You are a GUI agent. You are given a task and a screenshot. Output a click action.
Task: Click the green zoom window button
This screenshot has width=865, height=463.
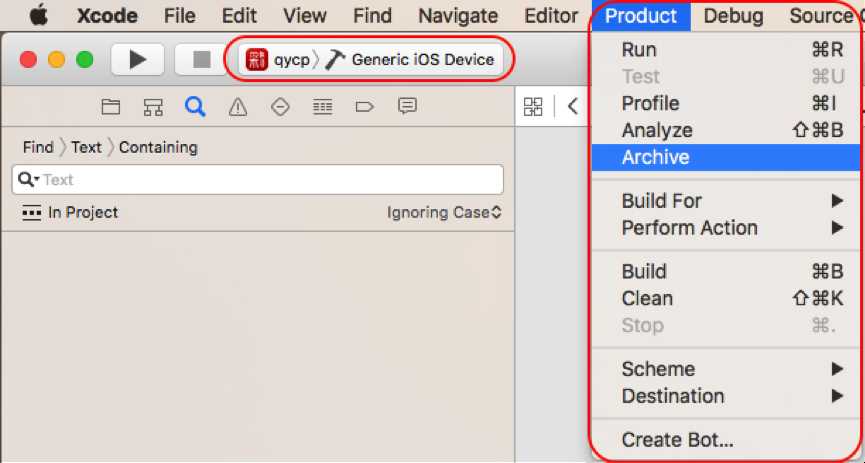click(x=84, y=59)
